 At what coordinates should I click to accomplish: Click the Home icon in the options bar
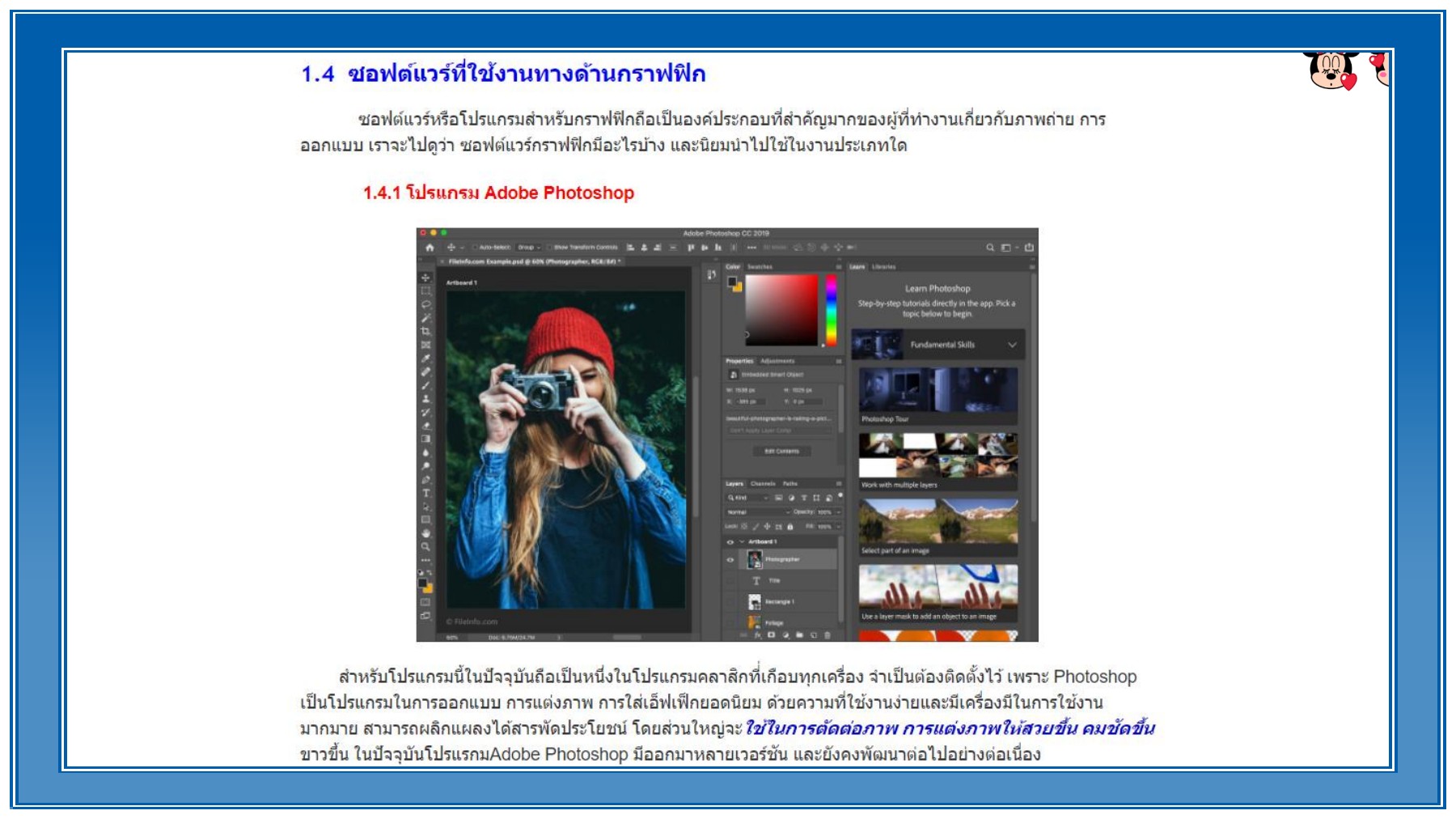[428, 248]
